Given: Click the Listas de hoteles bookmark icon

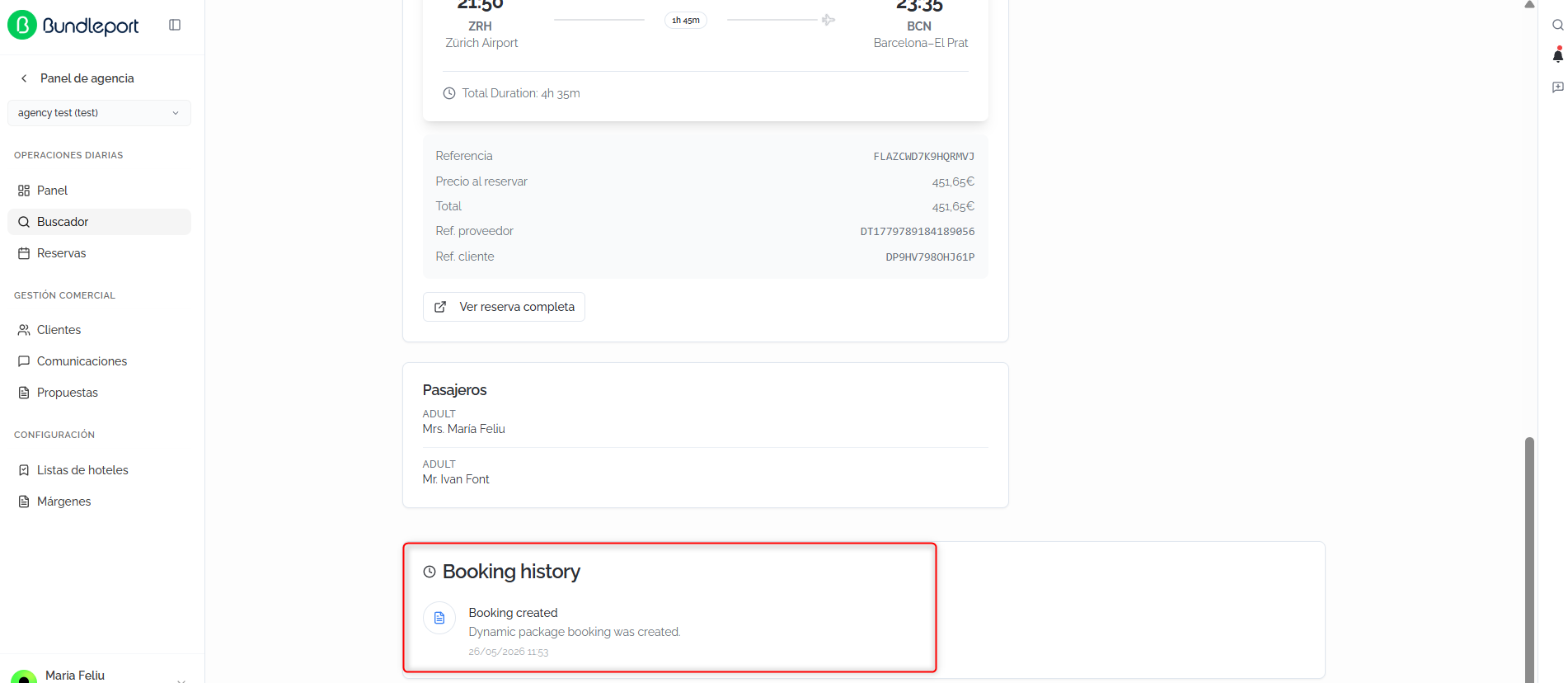Looking at the screenshot, I should pyautogui.click(x=24, y=470).
